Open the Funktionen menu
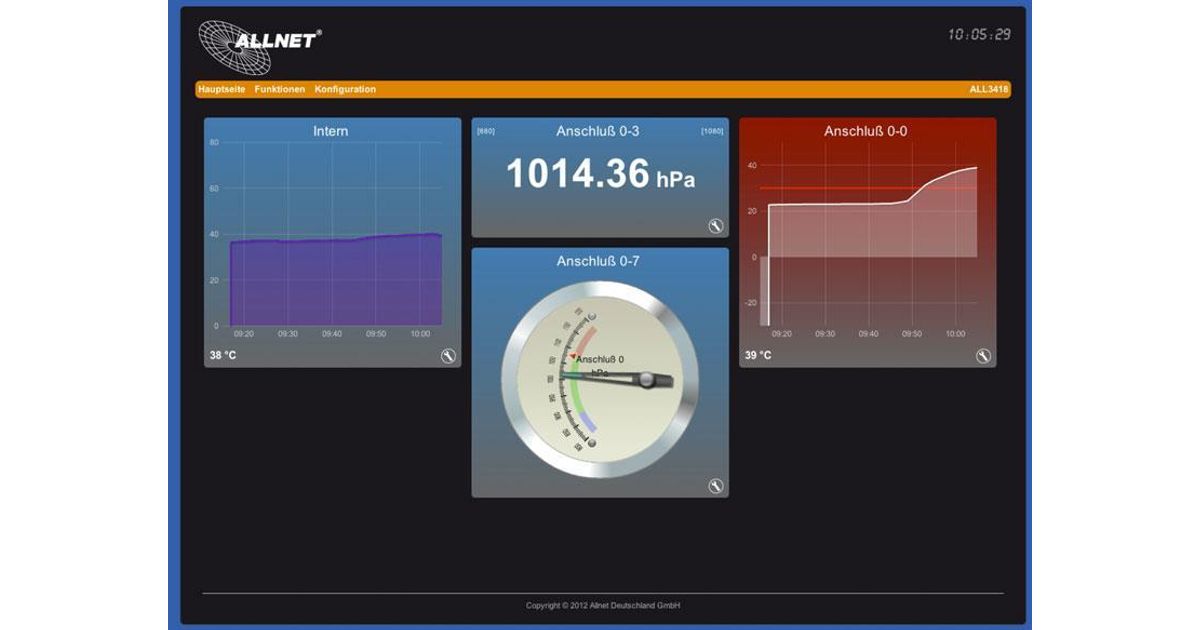The width and height of the screenshot is (1200, 630). tap(280, 89)
